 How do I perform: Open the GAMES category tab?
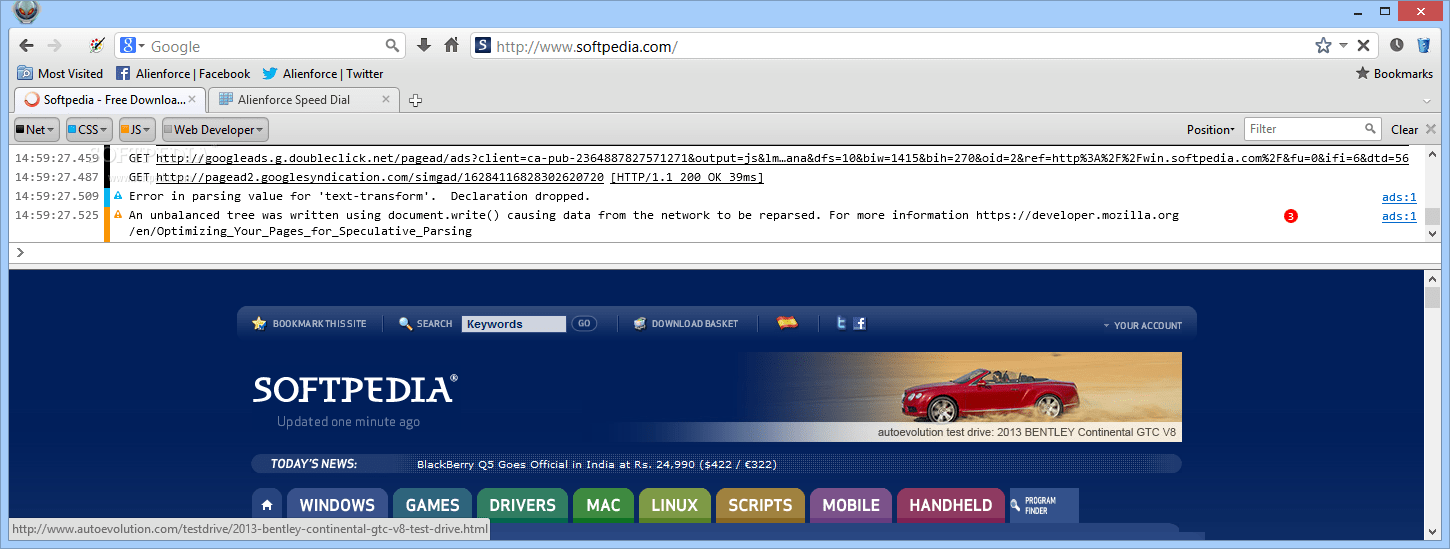(x=433, y=505)
